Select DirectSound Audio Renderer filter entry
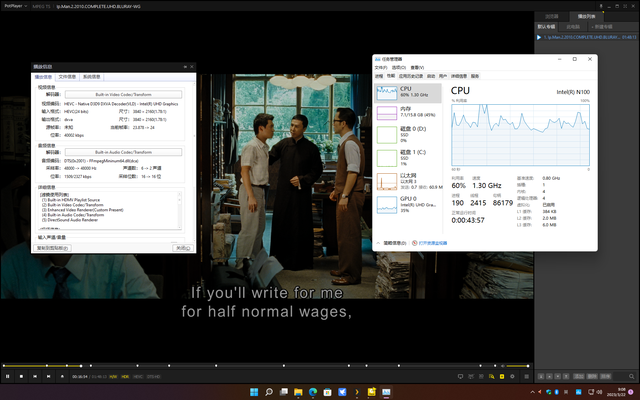Viewport: 640px width, 400px height. pos(70,220)
